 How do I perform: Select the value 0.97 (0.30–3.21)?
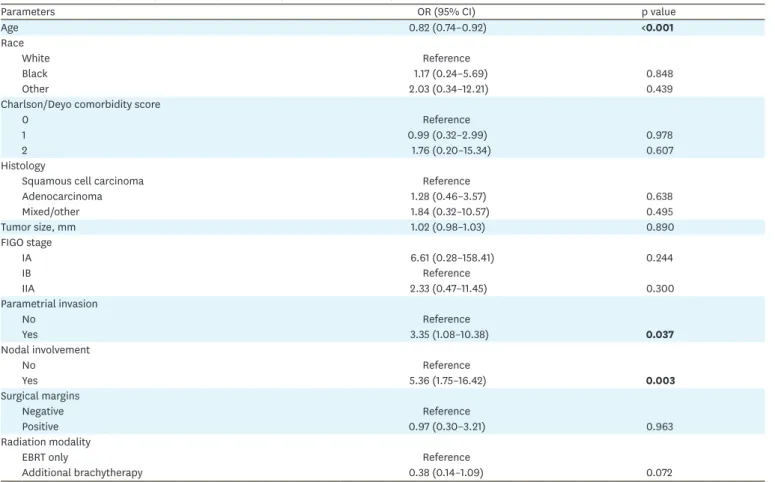(447, 426)
